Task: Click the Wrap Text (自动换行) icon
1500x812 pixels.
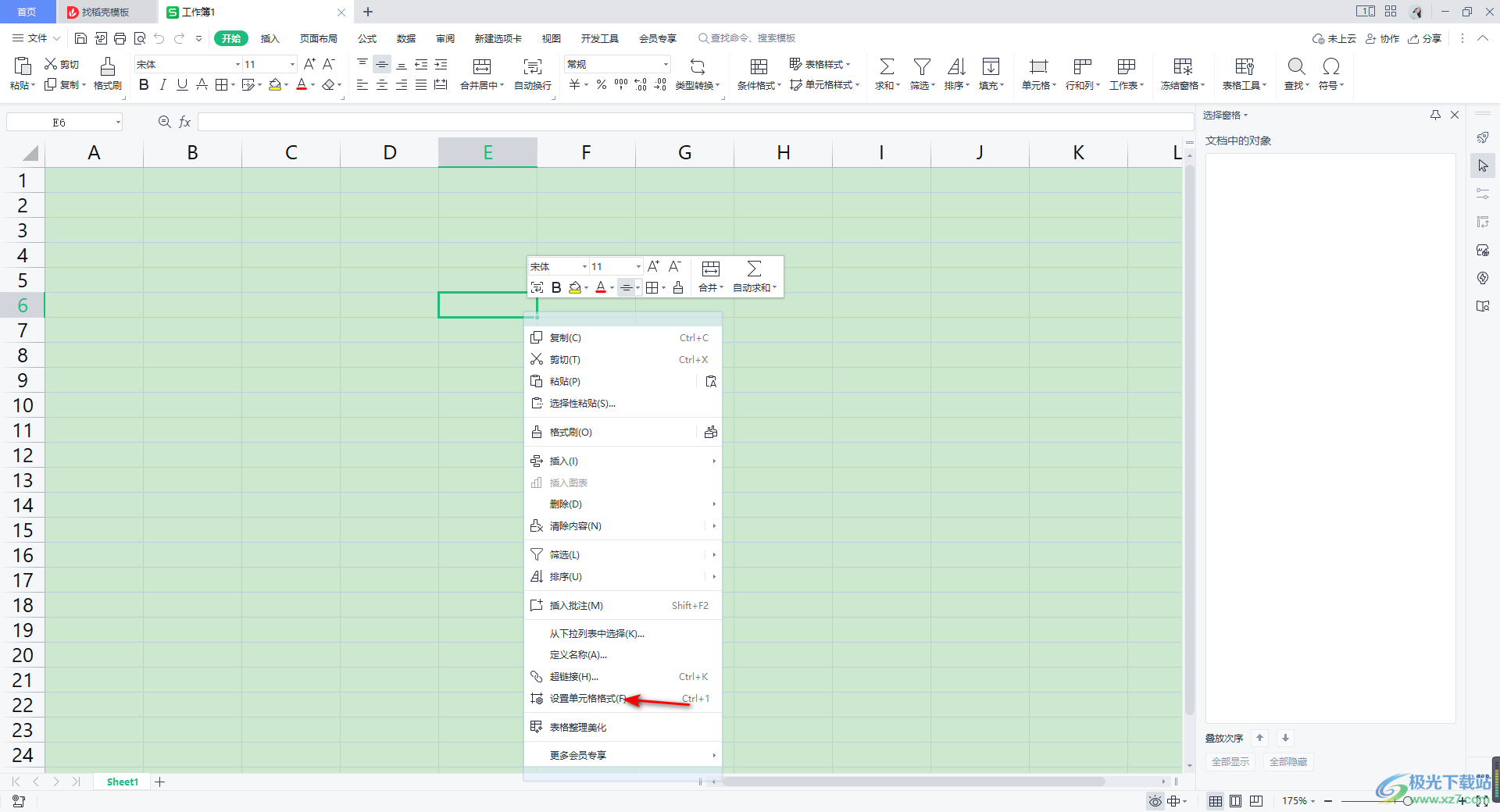Action: 533,66
